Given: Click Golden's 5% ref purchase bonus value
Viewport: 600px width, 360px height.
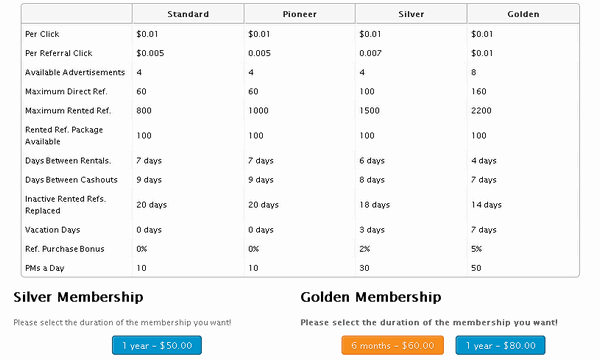Looking at the screenshot, I should [x=476, y=249].
